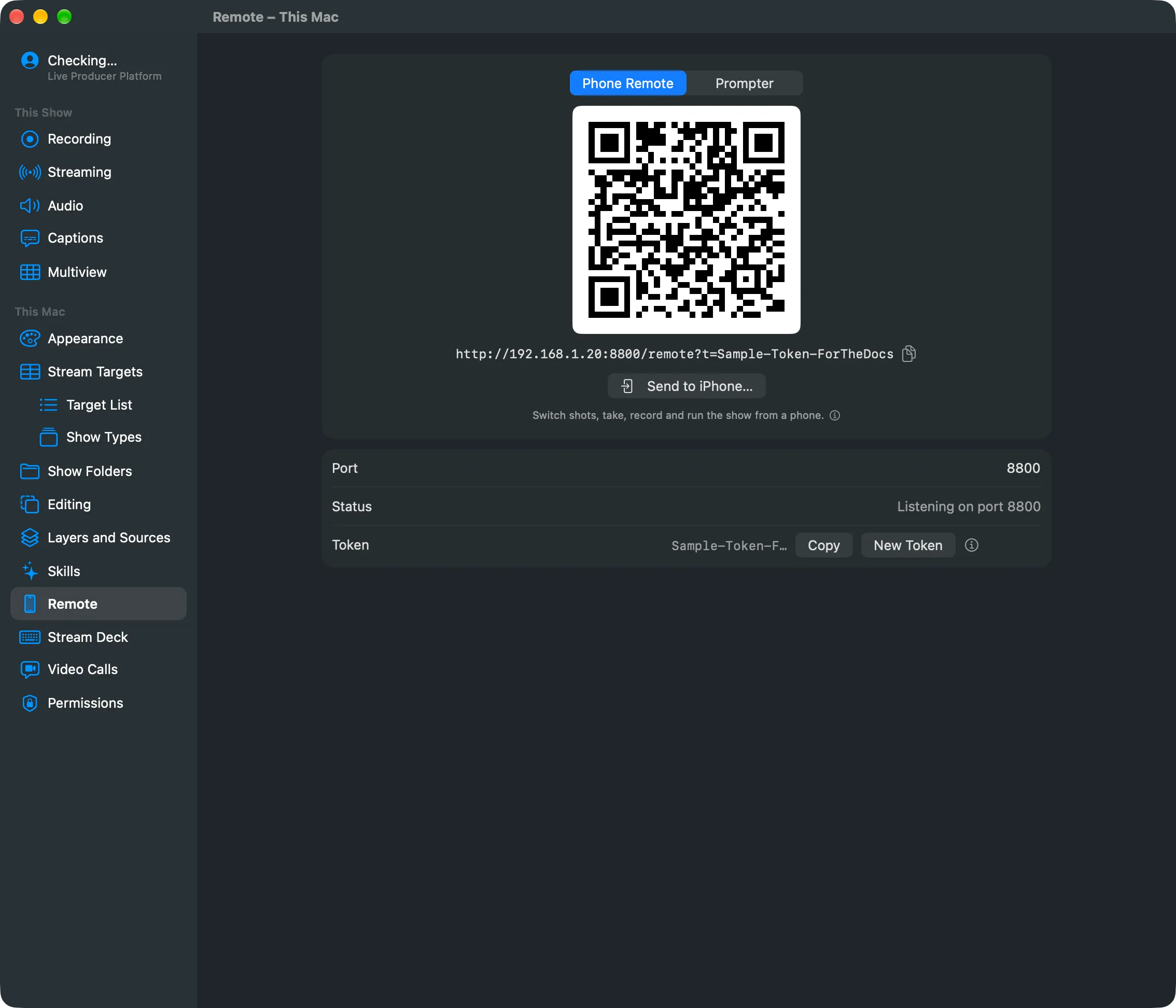Select the Editing icon in the sidebar
The width and height of the screenshot is (1176, 1008).
30,504
